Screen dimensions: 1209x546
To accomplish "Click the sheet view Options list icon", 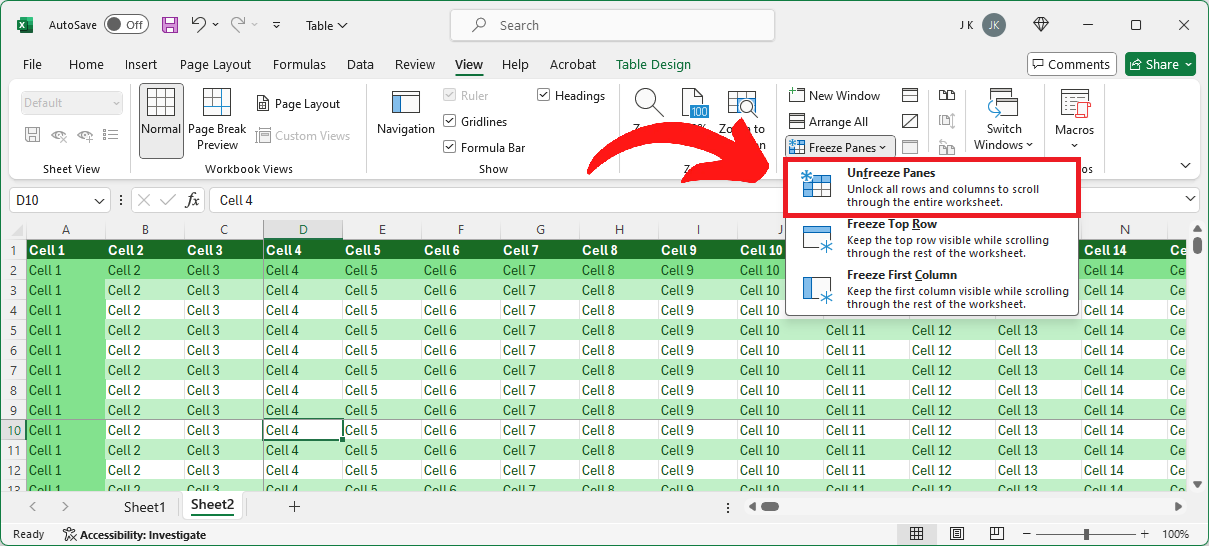I will click(111, 136).
